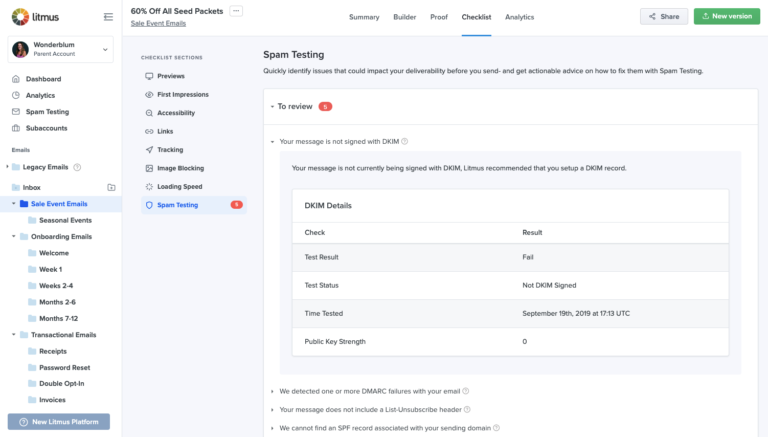Image resolution: width=768 pixels, height=437 pixels.
Task: Open the Image Blocking checklist section
Action: pos(180,168)
